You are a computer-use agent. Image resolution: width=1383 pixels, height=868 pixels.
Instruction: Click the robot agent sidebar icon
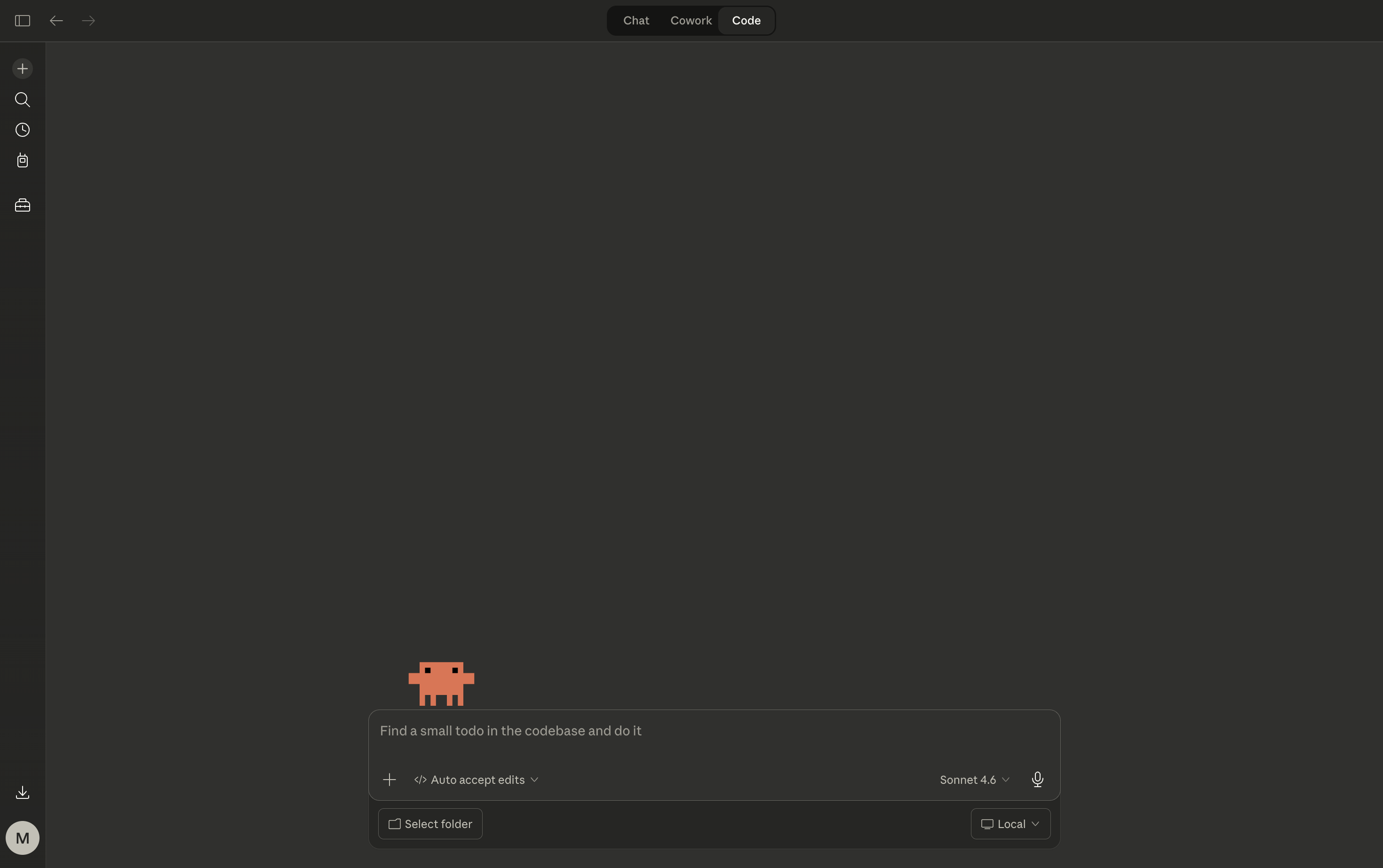(x=23, y=160)
